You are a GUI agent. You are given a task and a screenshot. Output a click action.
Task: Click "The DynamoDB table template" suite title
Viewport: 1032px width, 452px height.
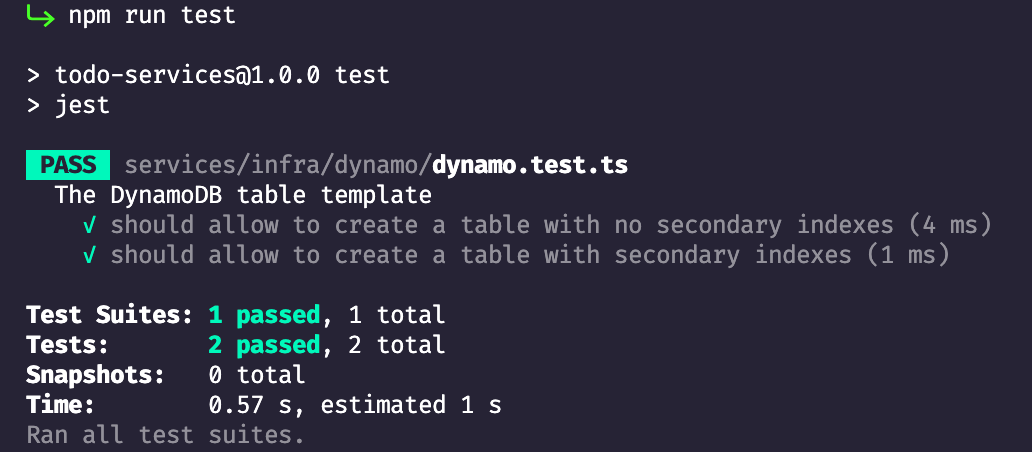243,195
